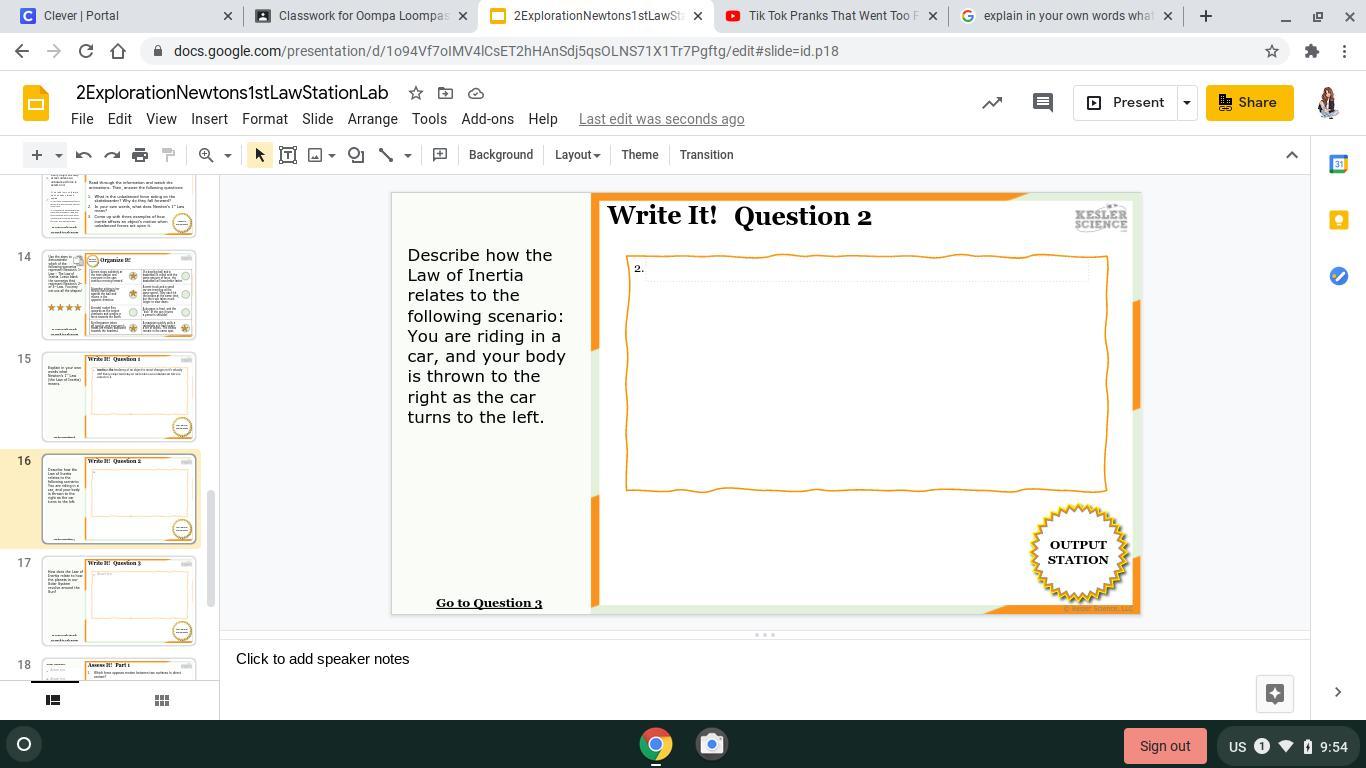Screen dimensions: 1366x768
Task: Open the ChromeOS launcher
Action: 24,744
